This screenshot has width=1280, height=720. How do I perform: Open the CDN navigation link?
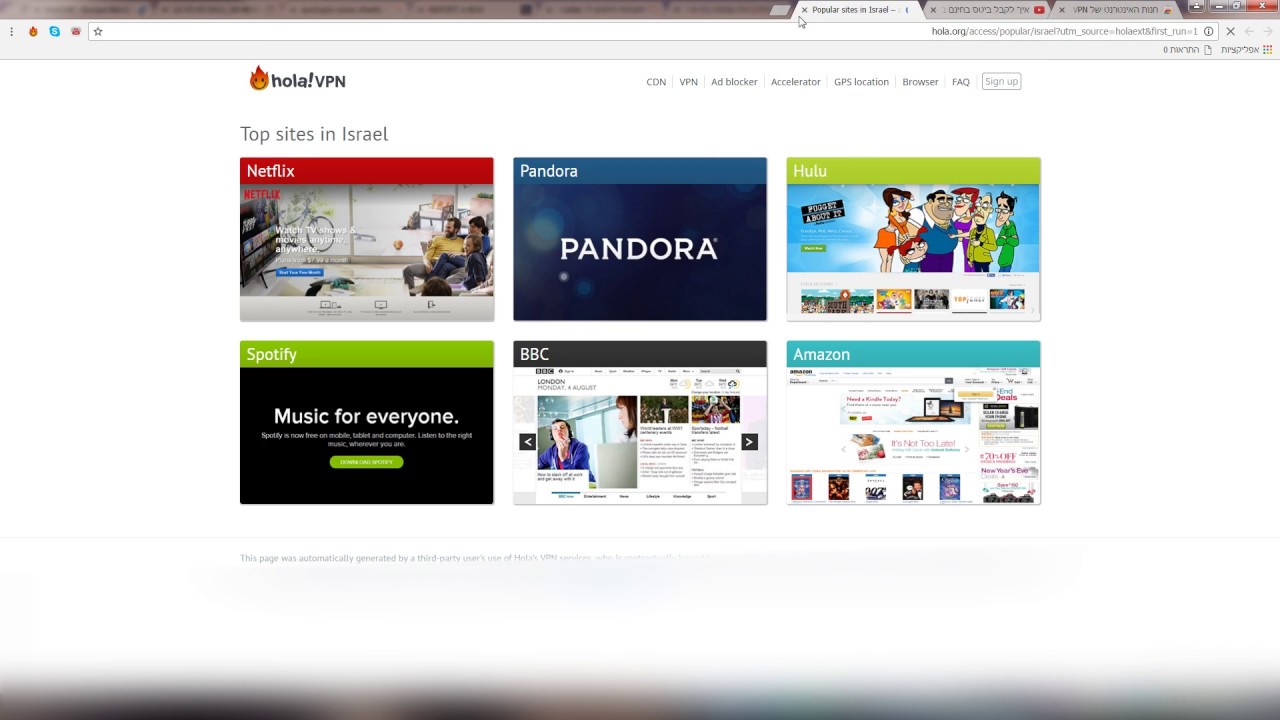(x=656, y=82)
